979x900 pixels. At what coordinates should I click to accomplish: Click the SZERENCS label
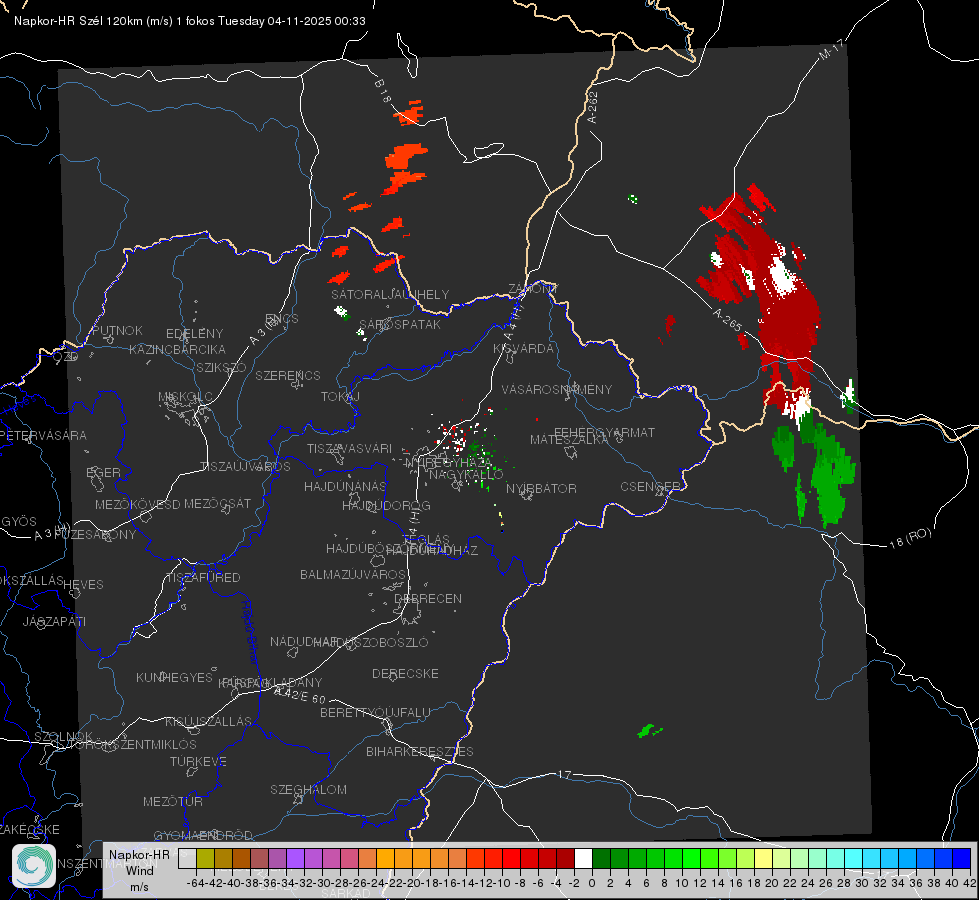coord(288,375)
